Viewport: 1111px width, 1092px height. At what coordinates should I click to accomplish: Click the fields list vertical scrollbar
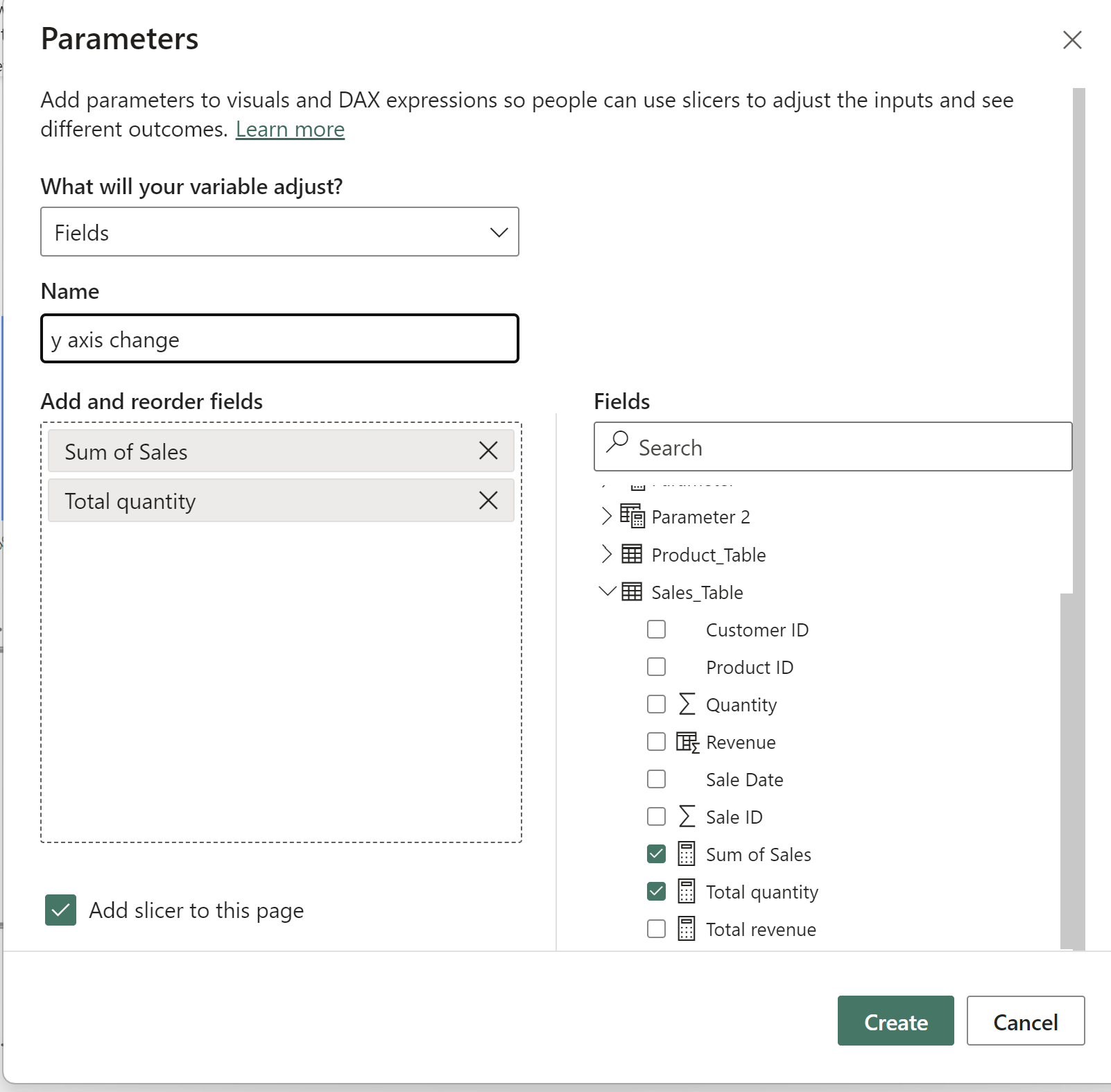(x=1067, y=770)
